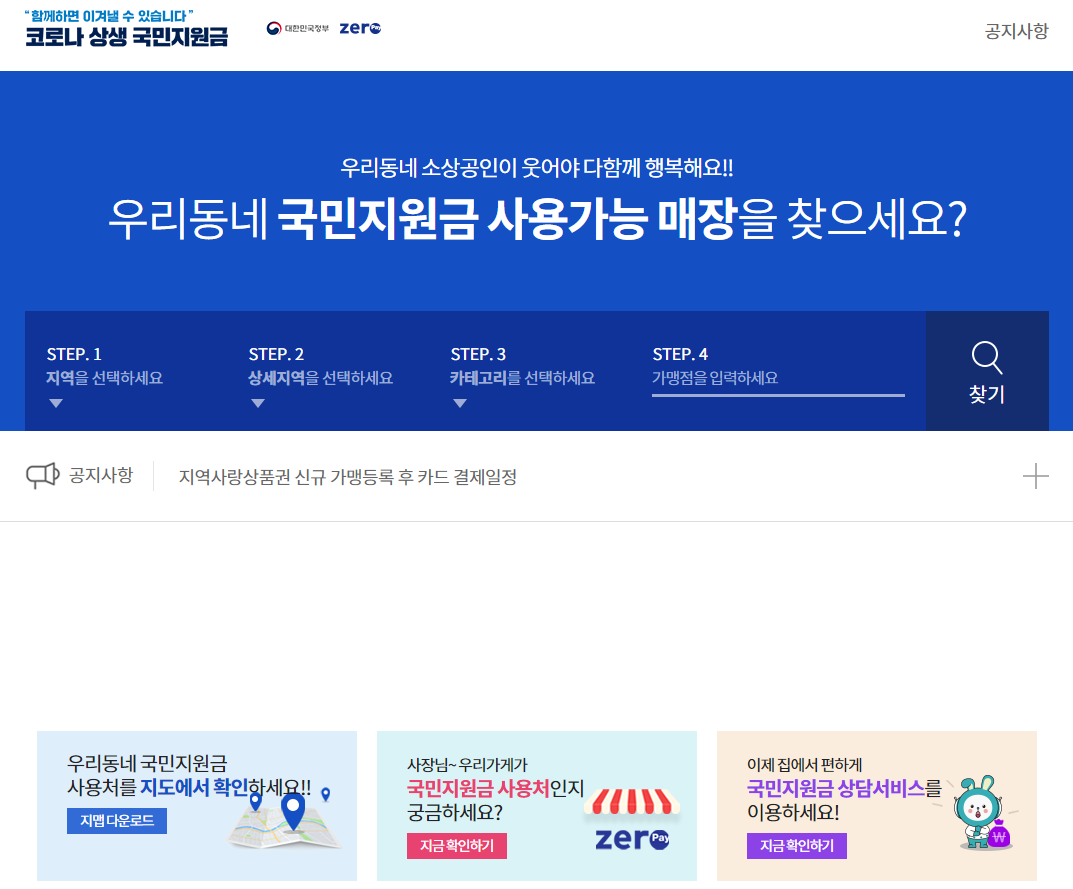Click the zero pay logo in the header
This screenshot has height=889, width=1073.
tap(360, 28)
